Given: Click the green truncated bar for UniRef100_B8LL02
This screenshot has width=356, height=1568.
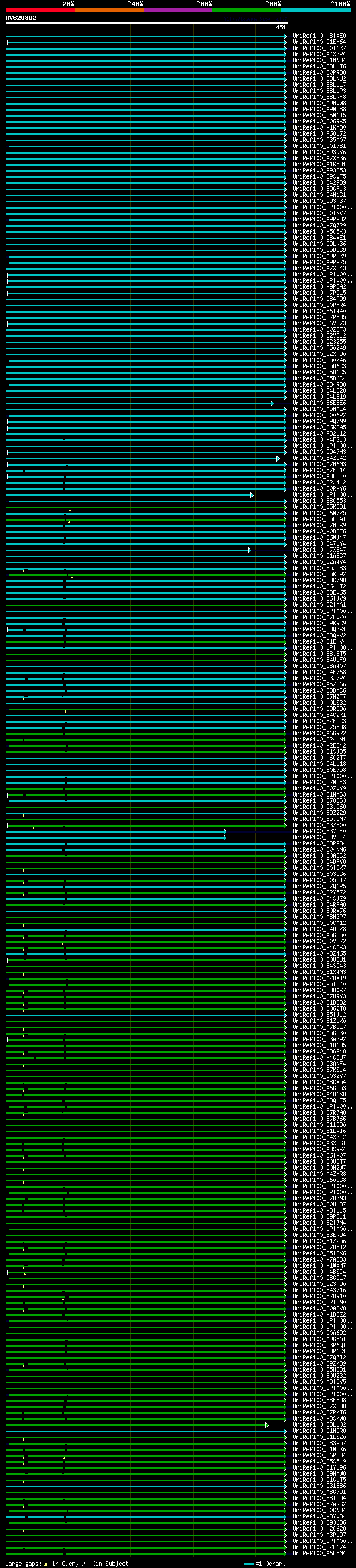Looking at the screenshot, I should tap(136, 1425).
